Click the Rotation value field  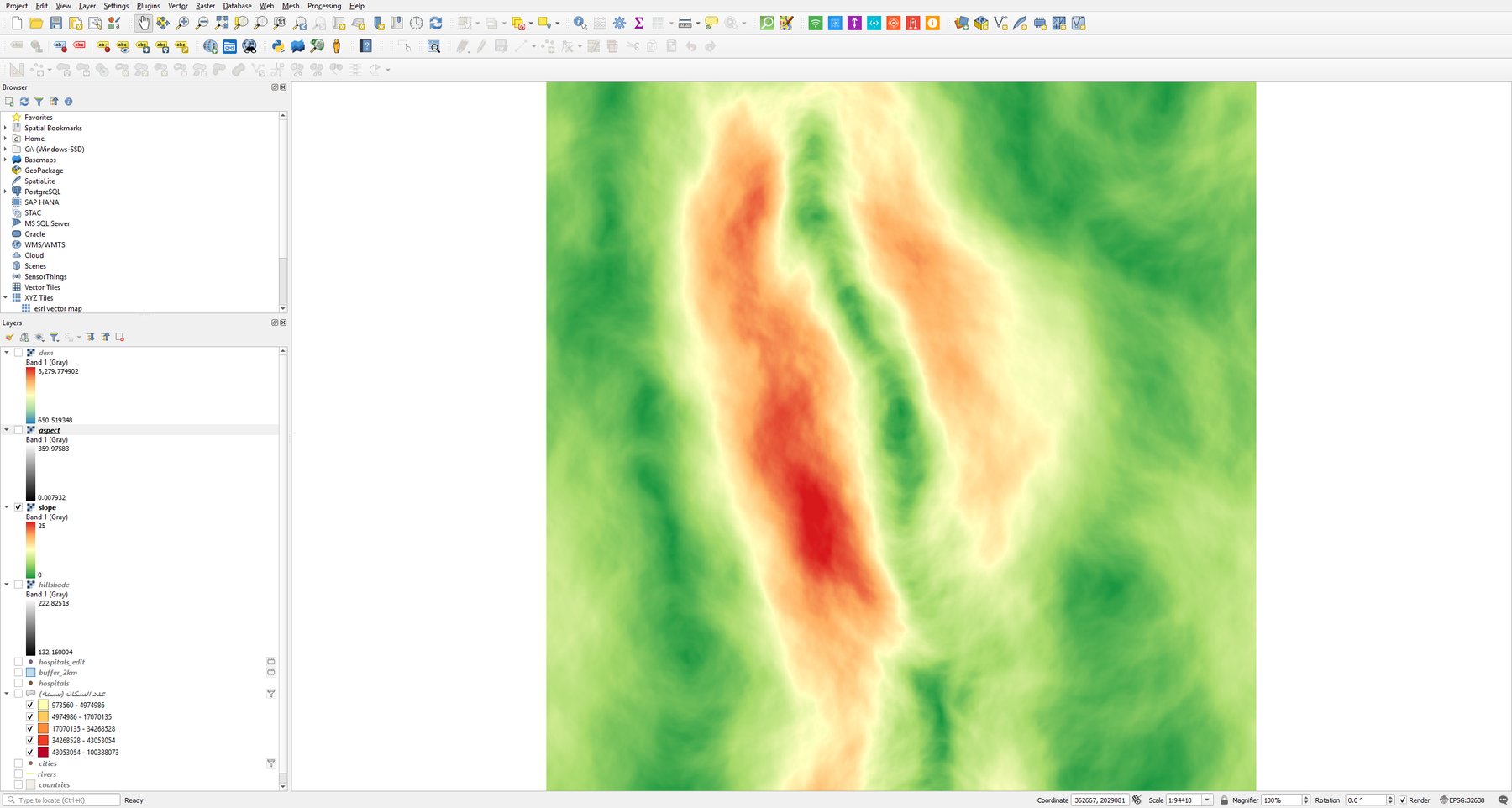coord(1365,800)
